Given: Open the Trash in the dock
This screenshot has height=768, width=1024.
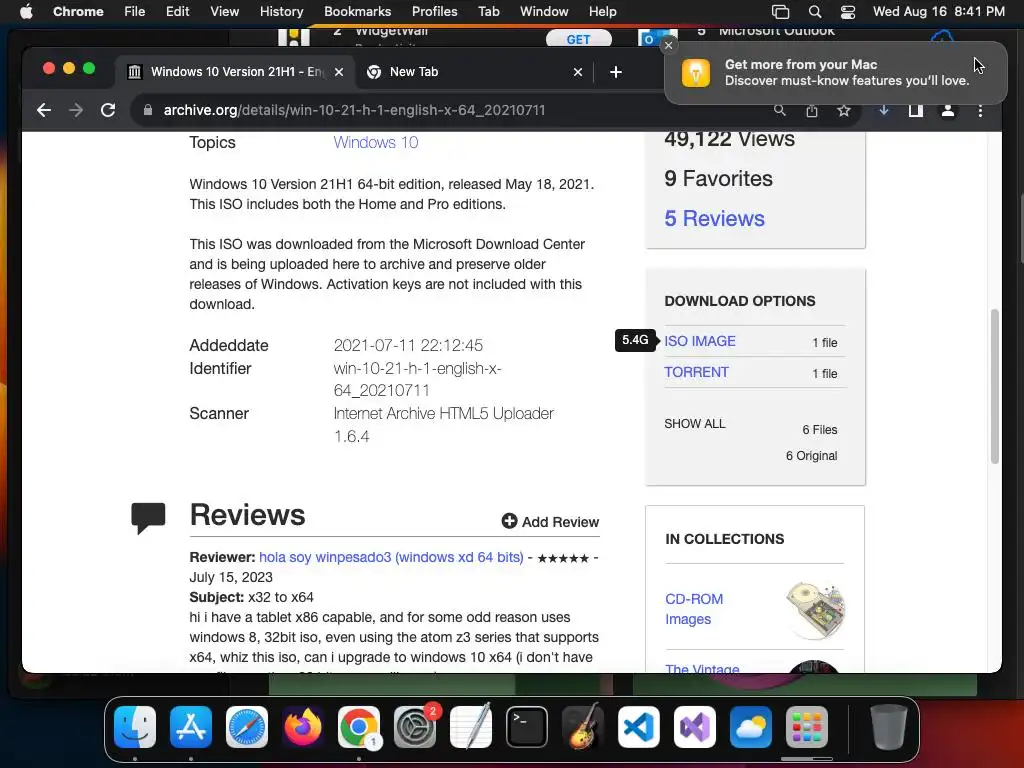Looking at the screenshot, I should click(x=889, y=727).
